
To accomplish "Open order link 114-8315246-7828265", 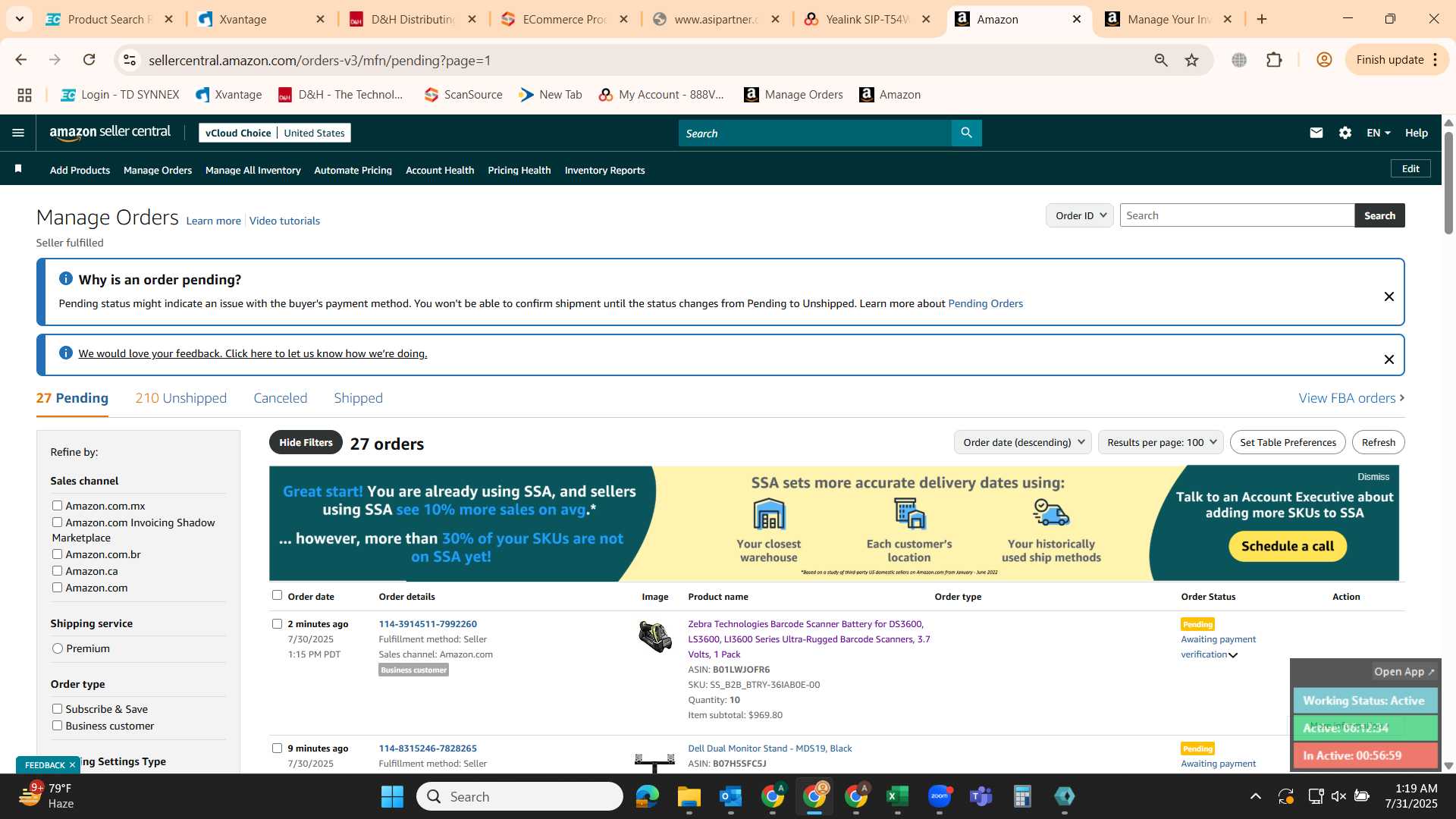I will click(x=428, y=748).
